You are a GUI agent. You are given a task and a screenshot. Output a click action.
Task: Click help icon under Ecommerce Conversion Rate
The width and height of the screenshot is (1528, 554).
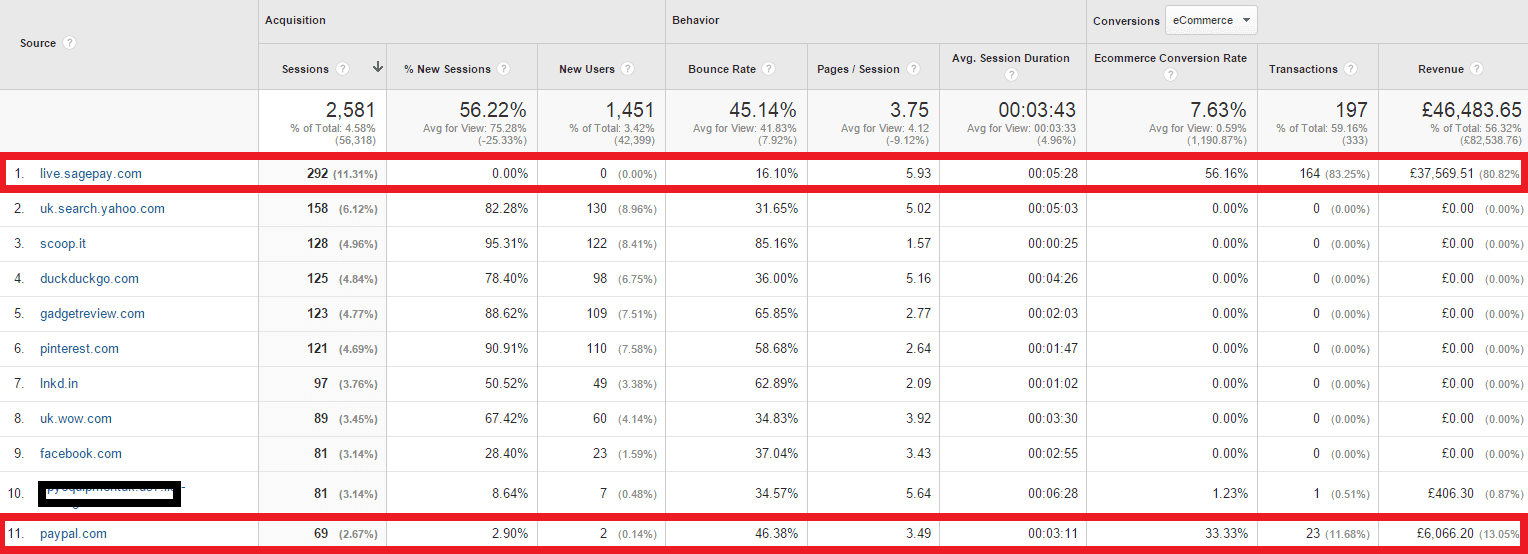coord(1170,75)
